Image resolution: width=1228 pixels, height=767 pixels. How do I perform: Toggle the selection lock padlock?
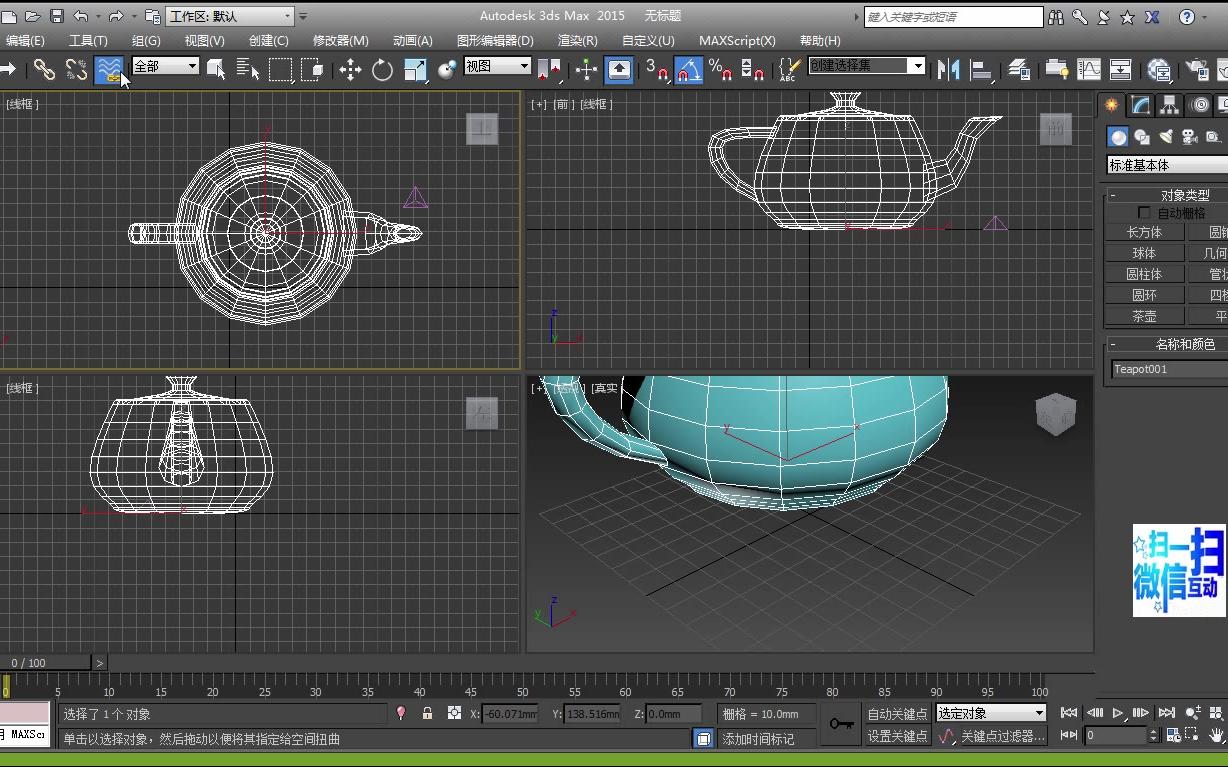click(427, 713)
